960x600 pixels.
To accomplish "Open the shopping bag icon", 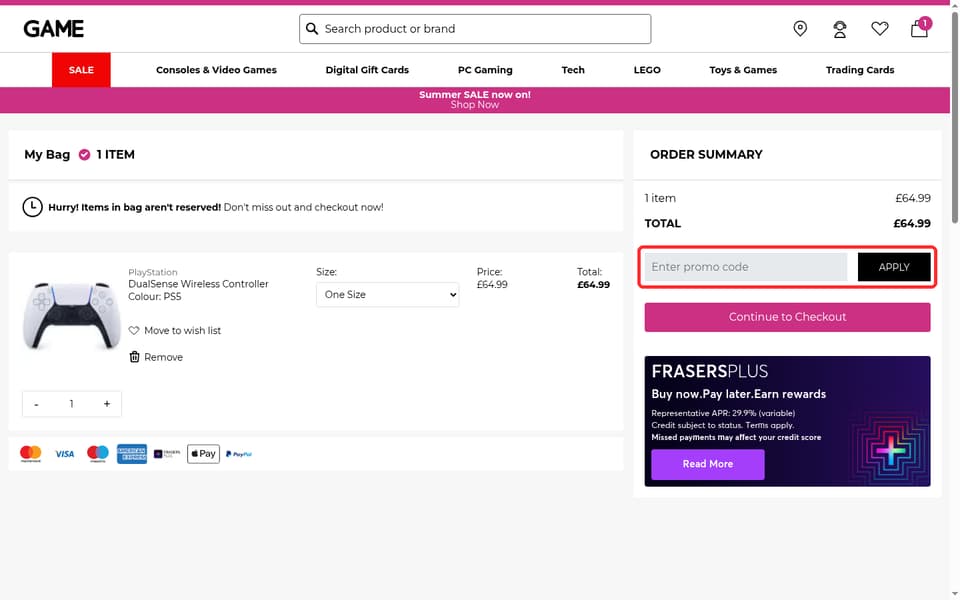I will (x=919, y=28).
